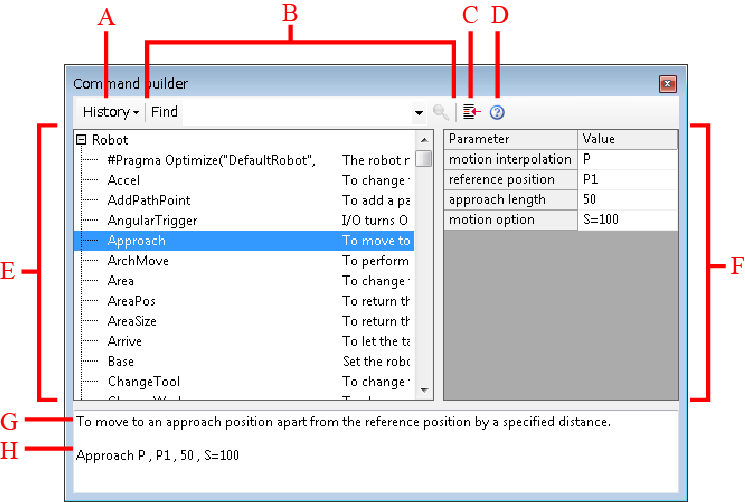Collapse the Robot tree node
Image resolution: width=745 pixels, height=502 pixels.
click(x=82, y=141)
